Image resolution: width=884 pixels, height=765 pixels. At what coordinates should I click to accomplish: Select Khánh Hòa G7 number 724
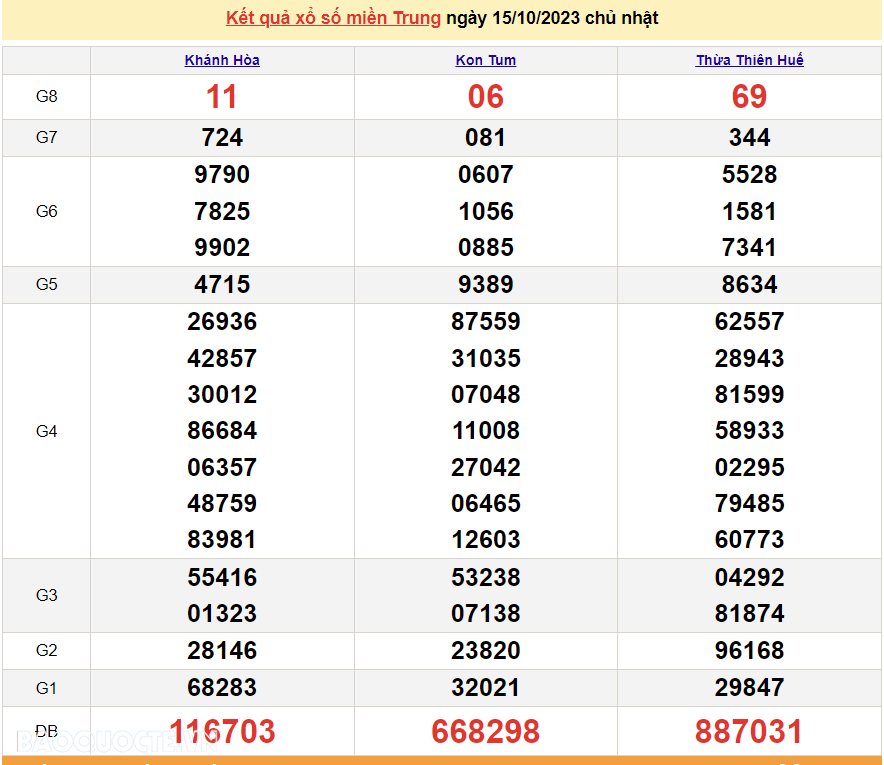[222, 138]
